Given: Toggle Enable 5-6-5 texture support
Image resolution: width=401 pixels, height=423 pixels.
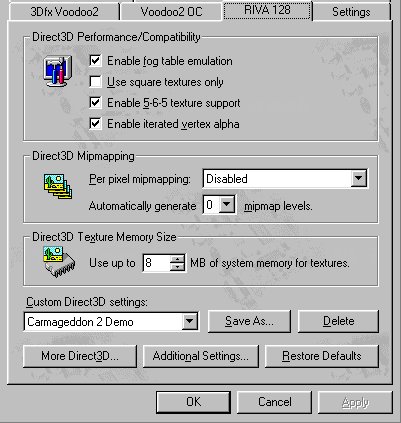Looking at the screenshot, I should coord(95,103).
